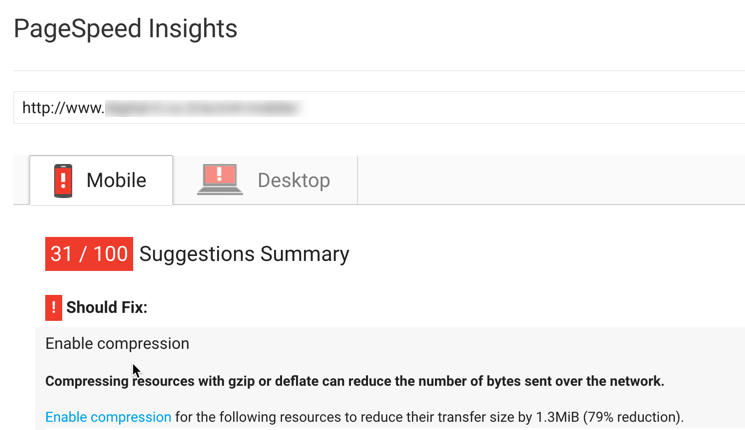Switch to the Mobile tab

tap(101, 180)
